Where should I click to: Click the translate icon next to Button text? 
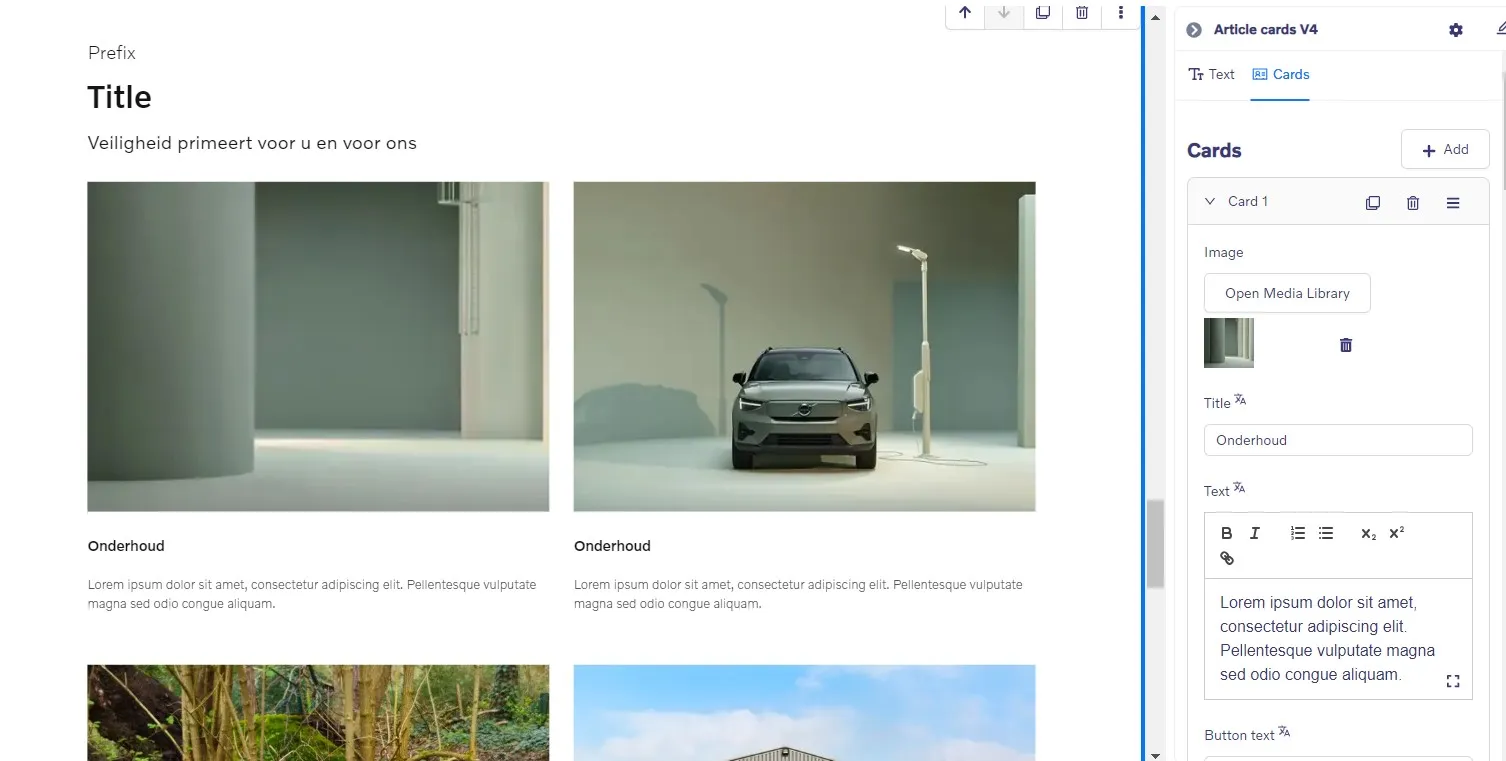[x=1284, y=732]
